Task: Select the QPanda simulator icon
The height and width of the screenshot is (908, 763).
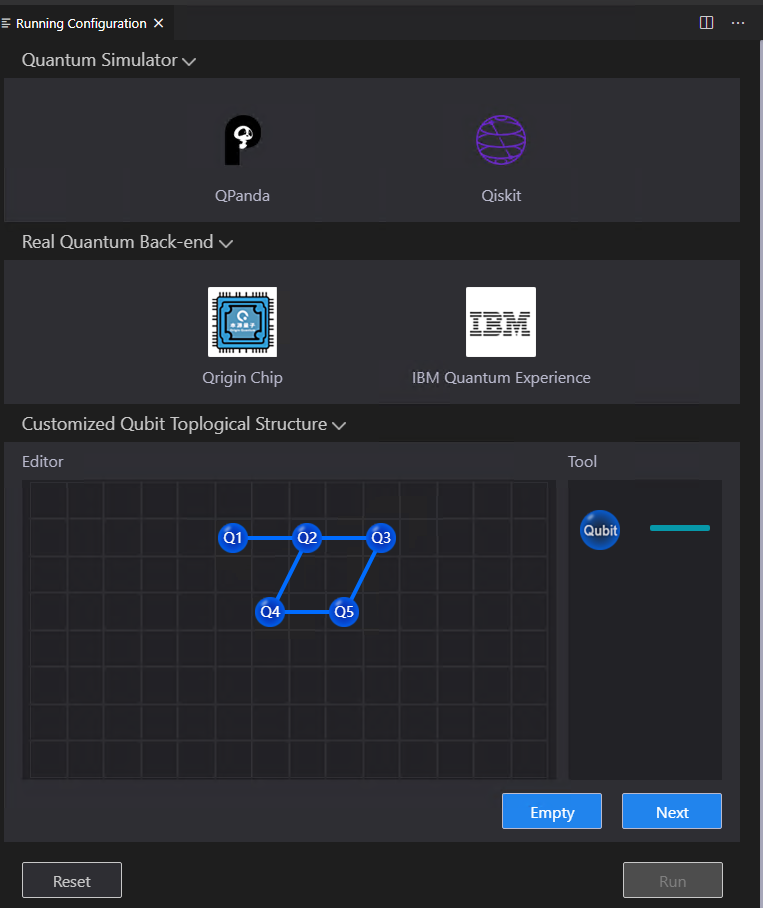Action: 243,140
